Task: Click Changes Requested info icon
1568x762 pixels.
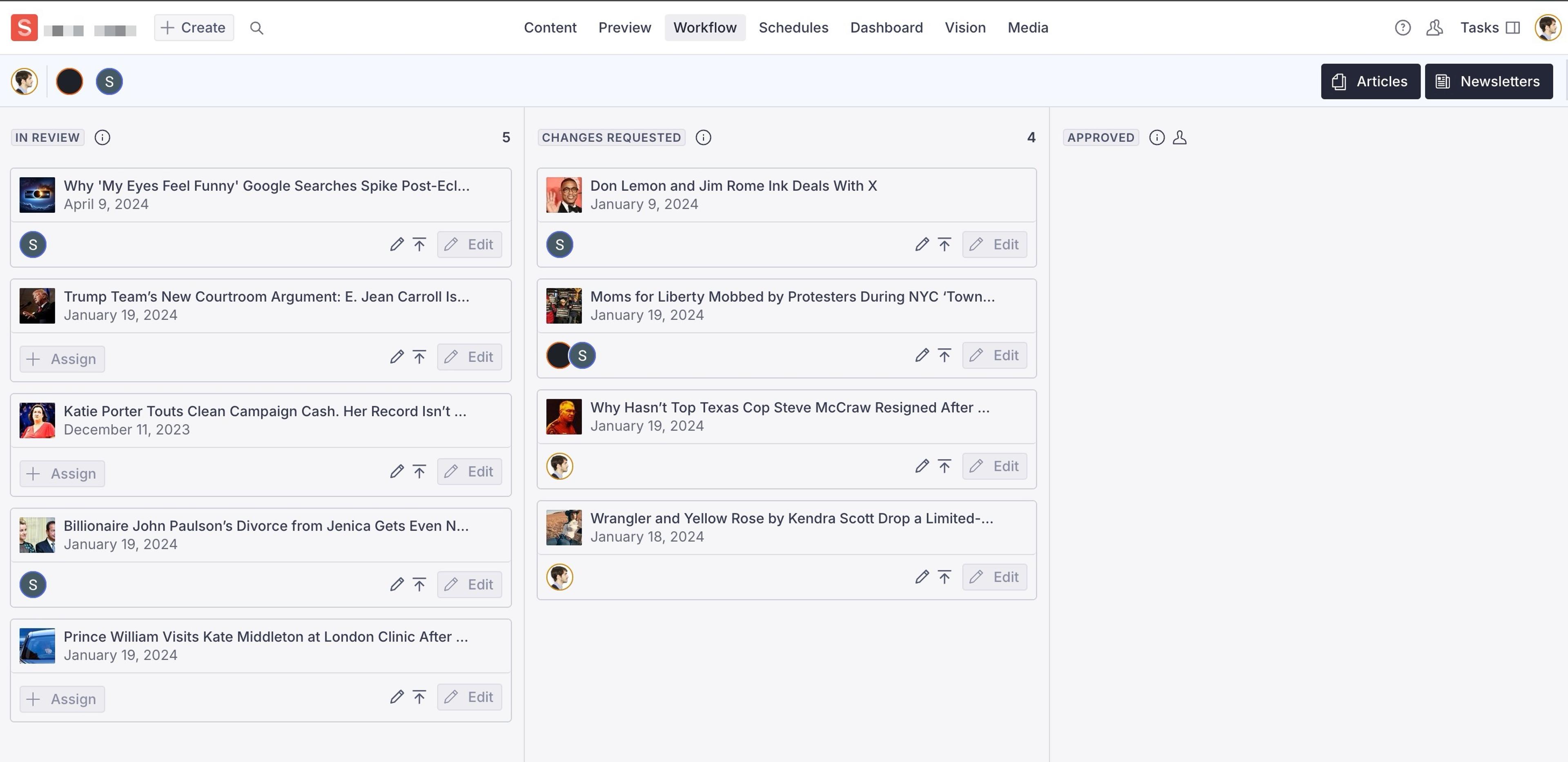Action: (x=703, y=138)
